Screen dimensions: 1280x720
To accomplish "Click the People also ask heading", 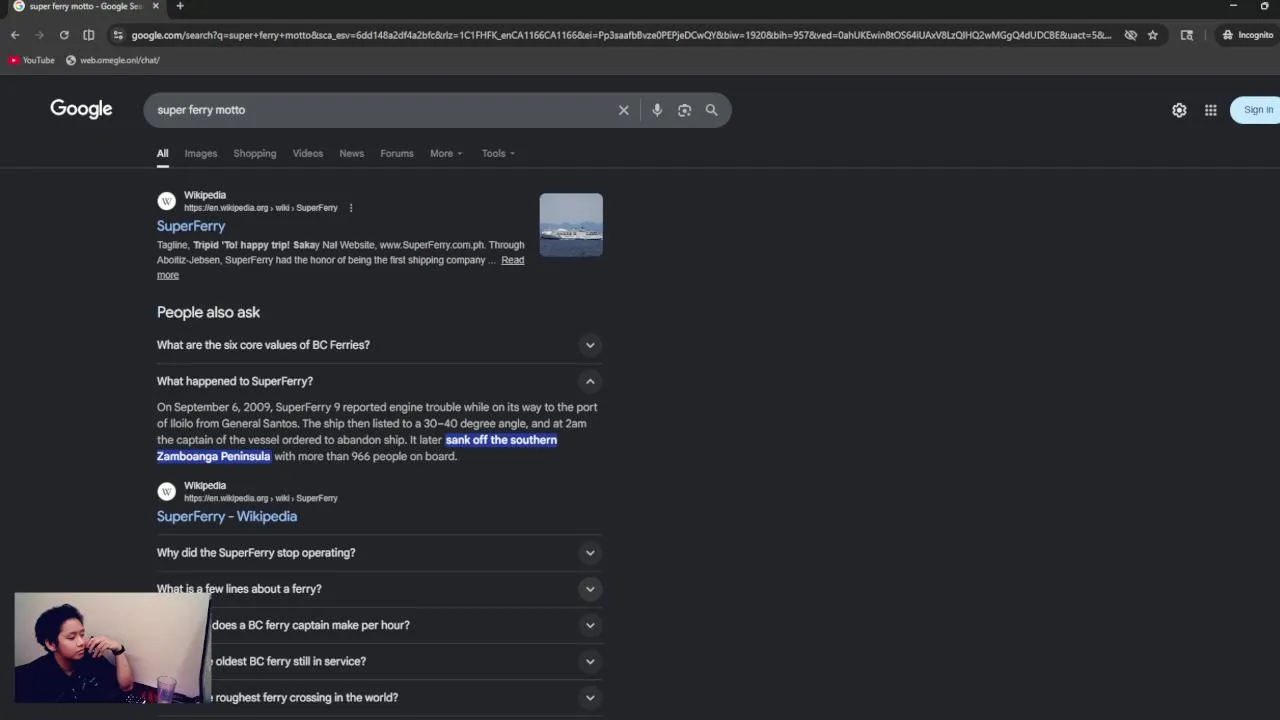I will click(208, 312).
